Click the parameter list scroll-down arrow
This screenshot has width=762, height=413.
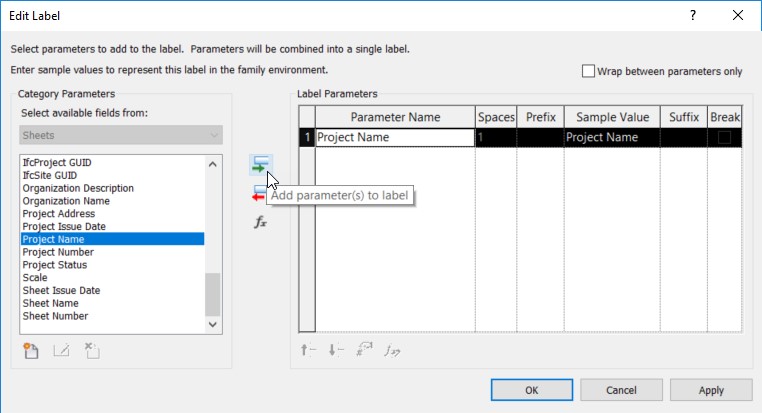coord(212,324)
